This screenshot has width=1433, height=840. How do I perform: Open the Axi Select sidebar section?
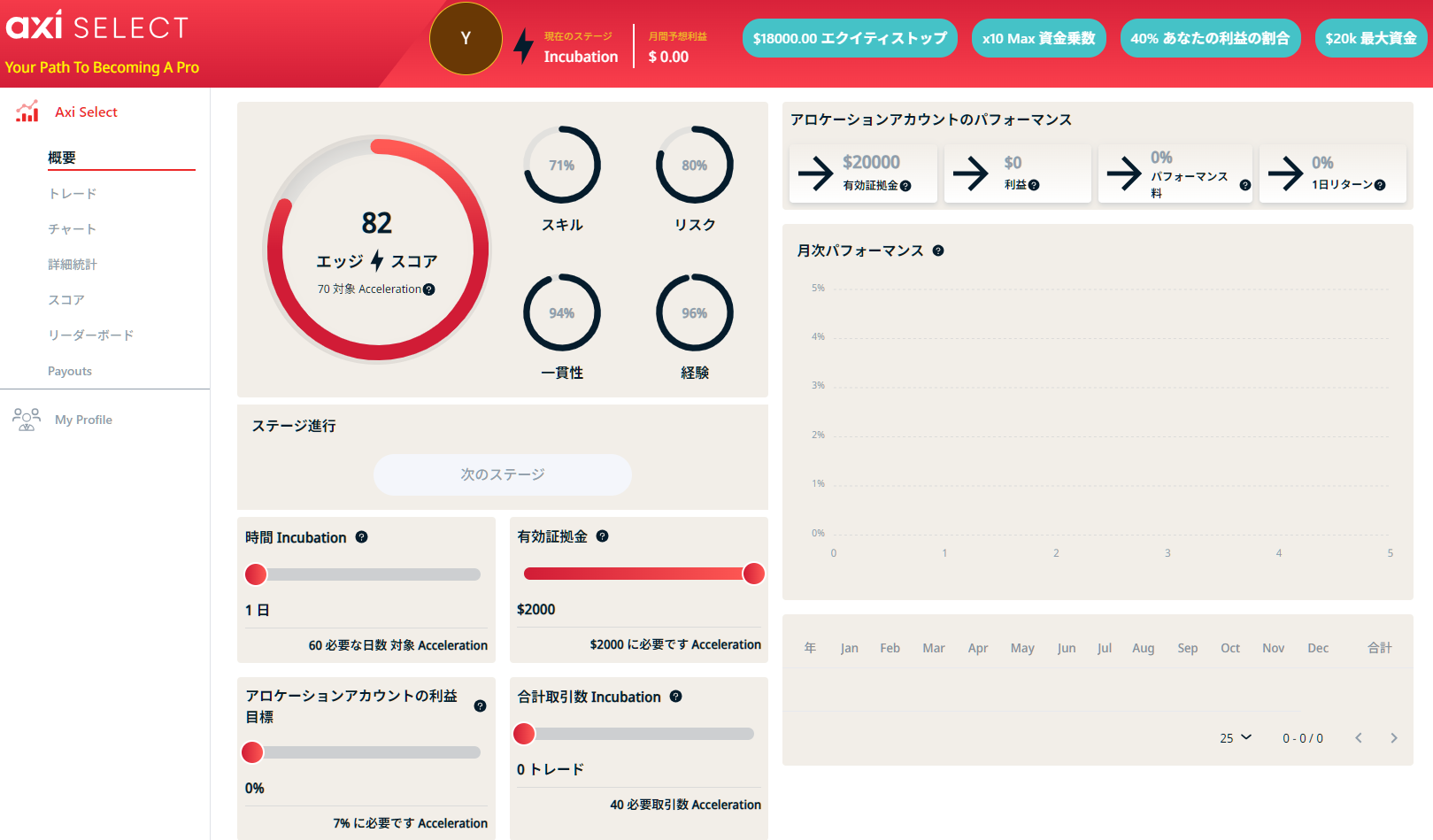click(x=86, y=112)
